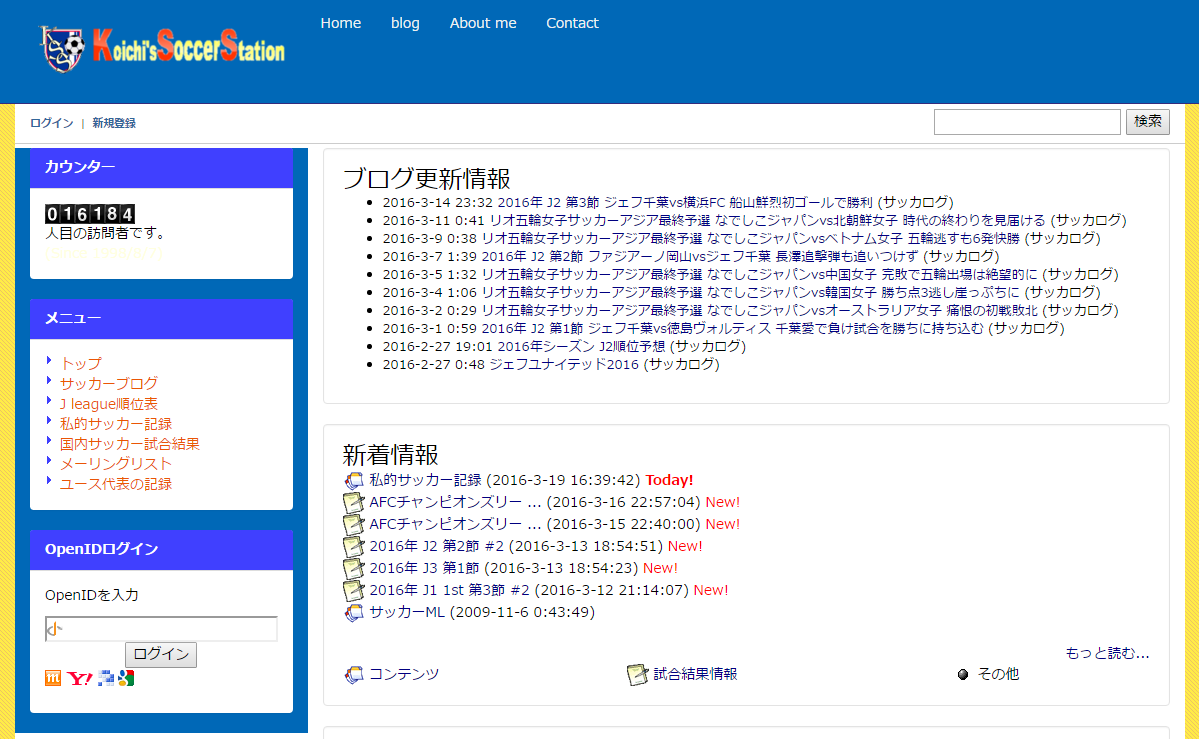This screenshot has height=739, width=1199.
Task: Click the bullet icon beside その他
Action: coord(963,675)
